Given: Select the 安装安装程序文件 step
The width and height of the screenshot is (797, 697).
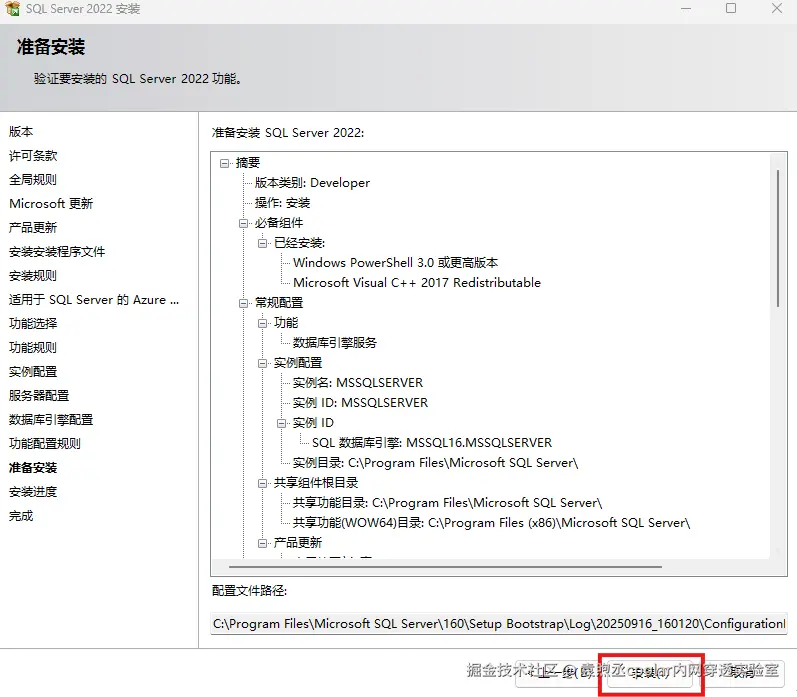Looking at the screenshot, I should click(x=57, y=252).
